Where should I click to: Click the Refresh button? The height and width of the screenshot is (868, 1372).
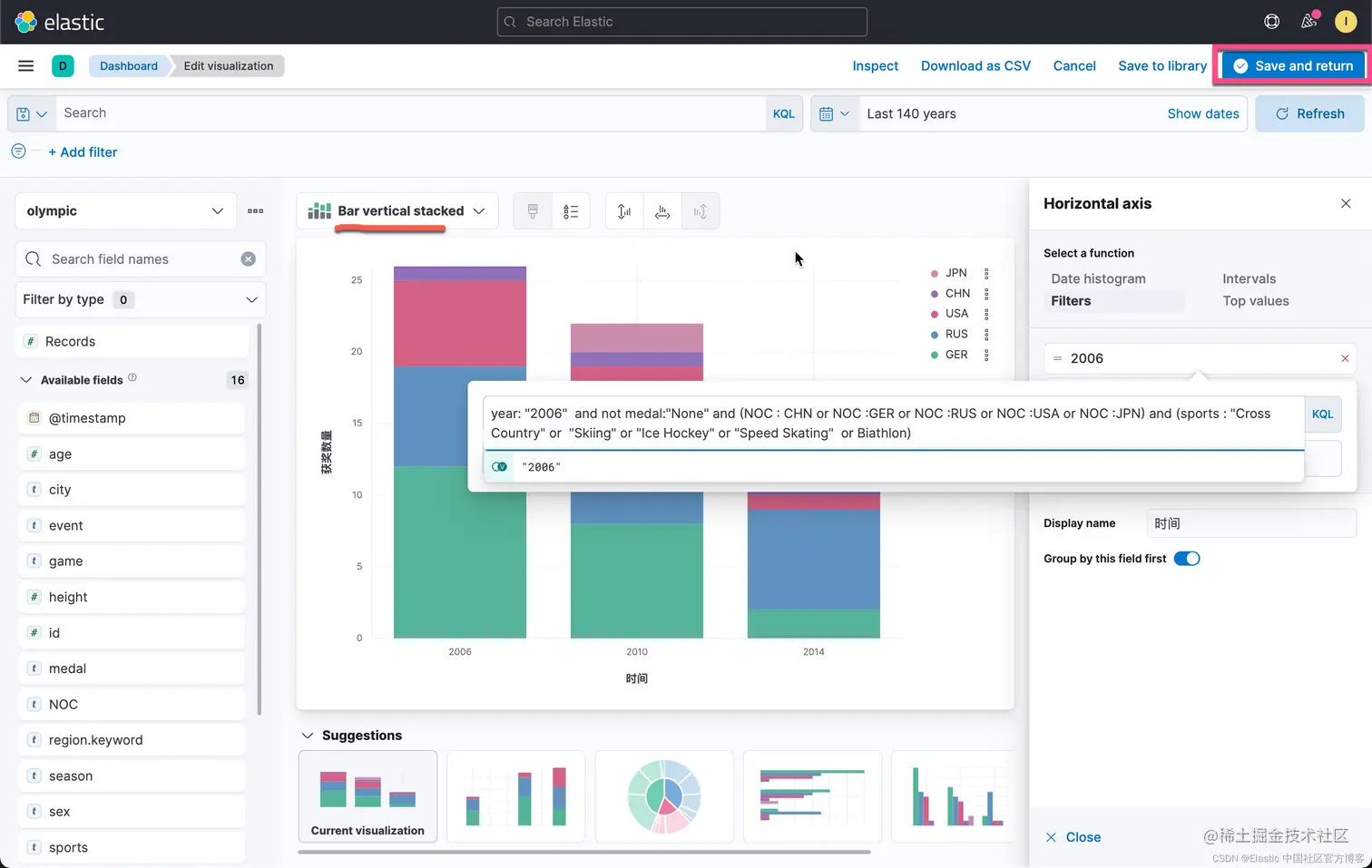point(1309,113)
